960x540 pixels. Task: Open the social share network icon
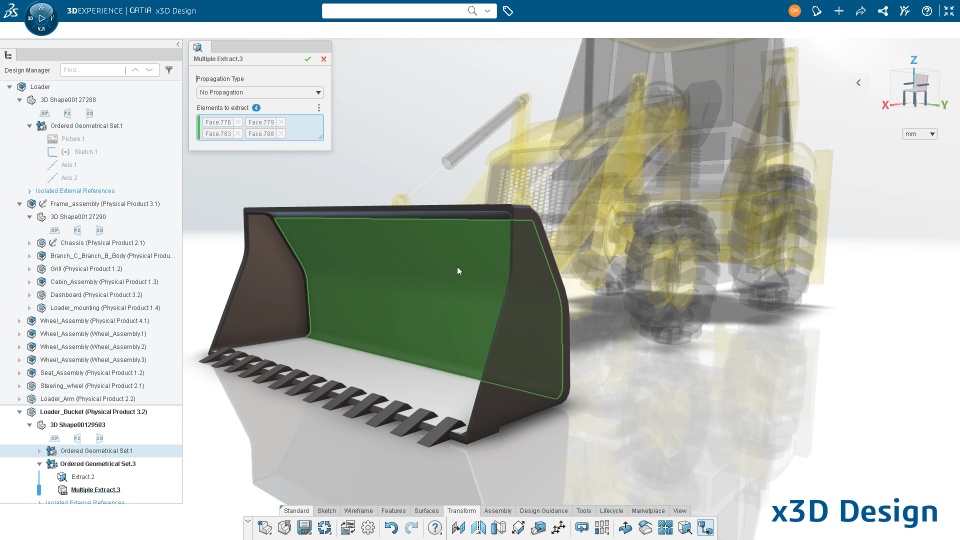[x=882, y=11]
